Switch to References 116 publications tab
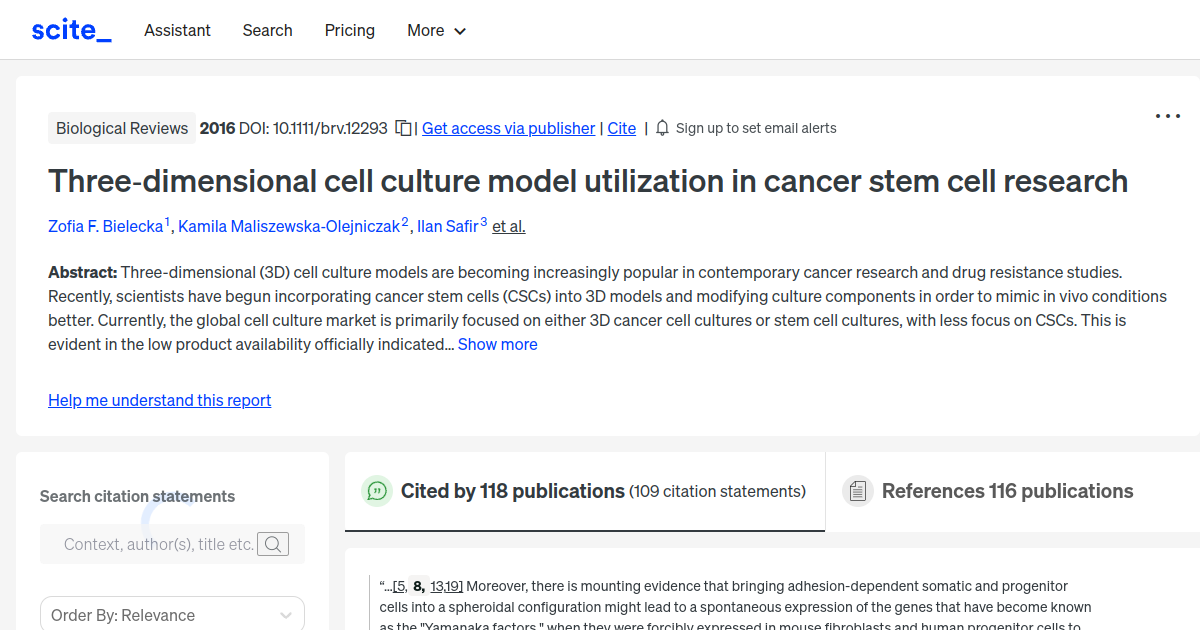 1007,491
